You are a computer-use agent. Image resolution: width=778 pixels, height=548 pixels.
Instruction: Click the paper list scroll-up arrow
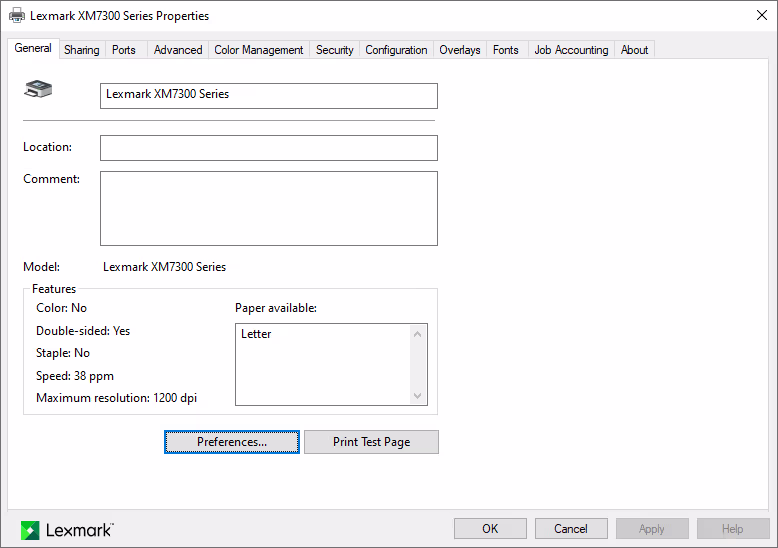(x=417, y=334)
